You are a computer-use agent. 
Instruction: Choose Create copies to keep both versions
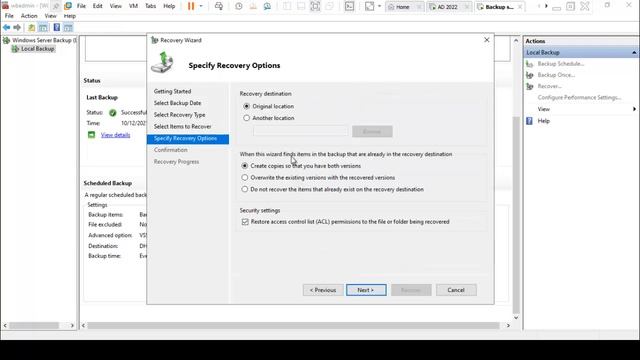(244, 166)
